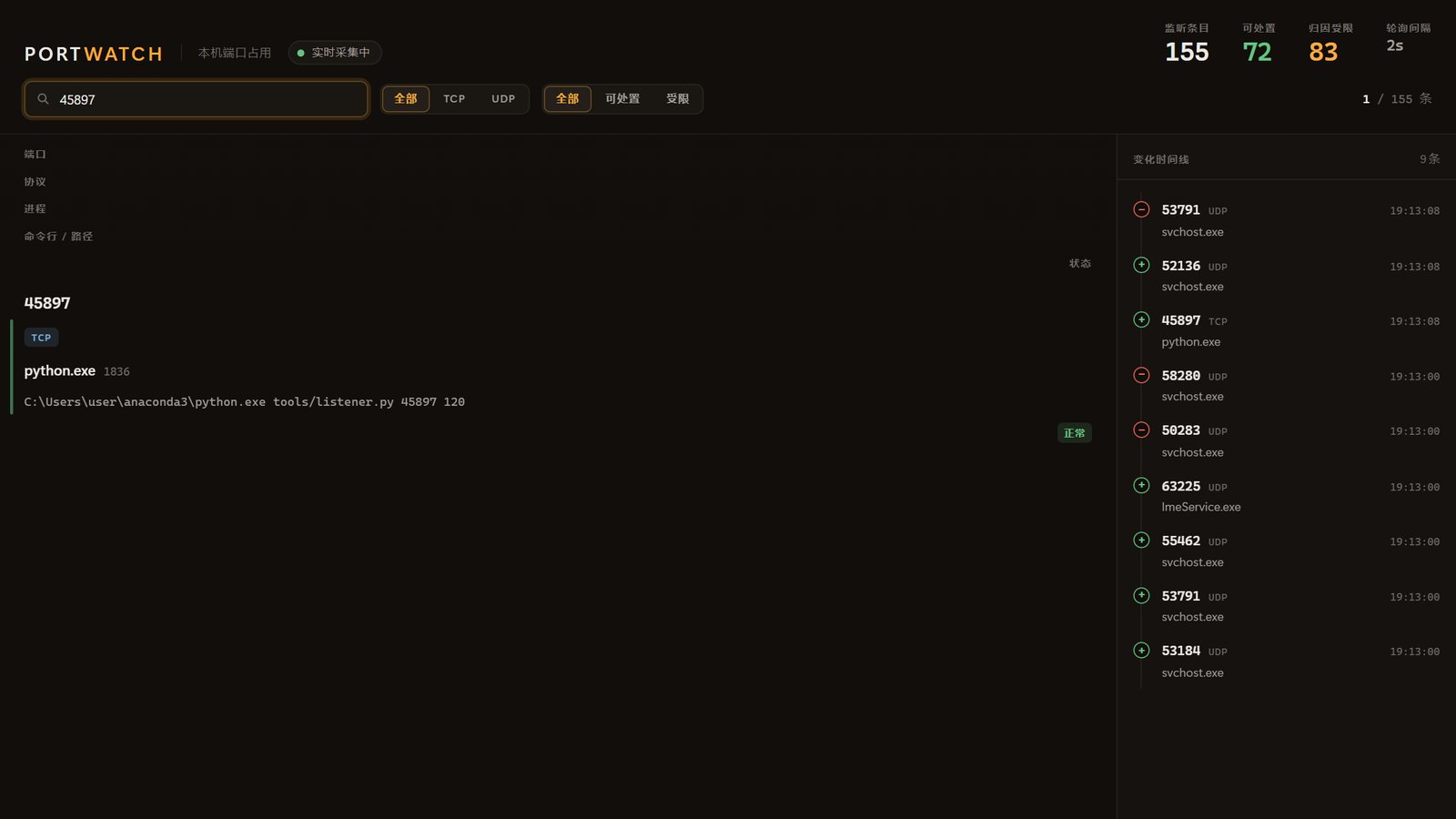Click the 端口 column header

(x=35, y=155)
